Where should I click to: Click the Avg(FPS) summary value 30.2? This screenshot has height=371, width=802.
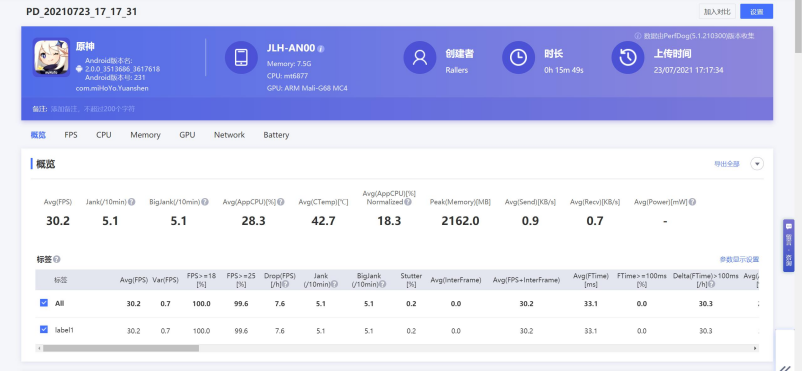point(58,221)
